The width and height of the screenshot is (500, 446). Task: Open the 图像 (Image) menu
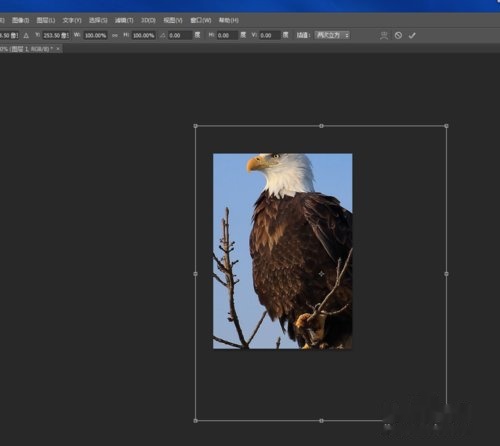pyautogui.click(x=20, y=20)
